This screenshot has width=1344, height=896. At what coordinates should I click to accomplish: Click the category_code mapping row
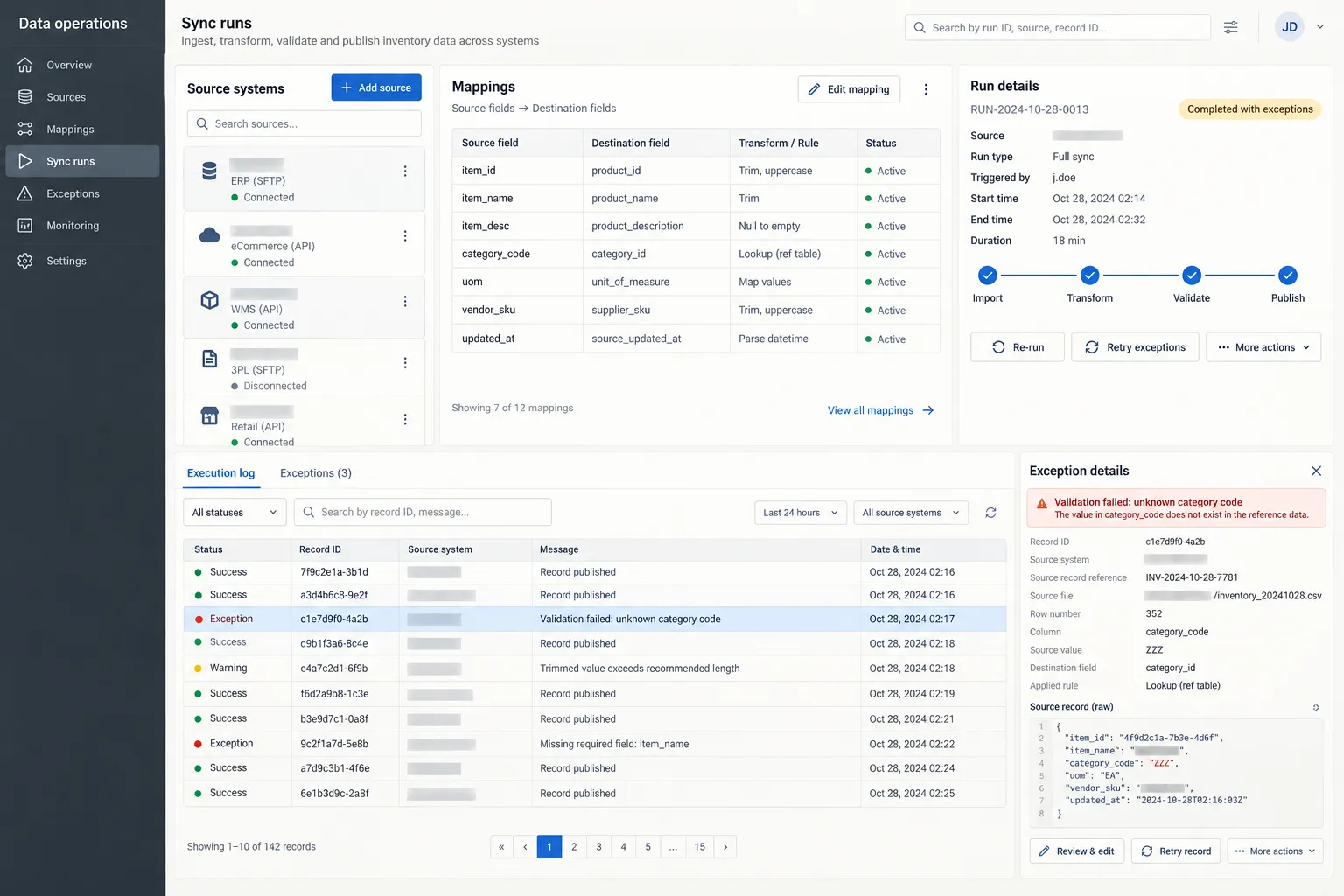tap(696, 254)
